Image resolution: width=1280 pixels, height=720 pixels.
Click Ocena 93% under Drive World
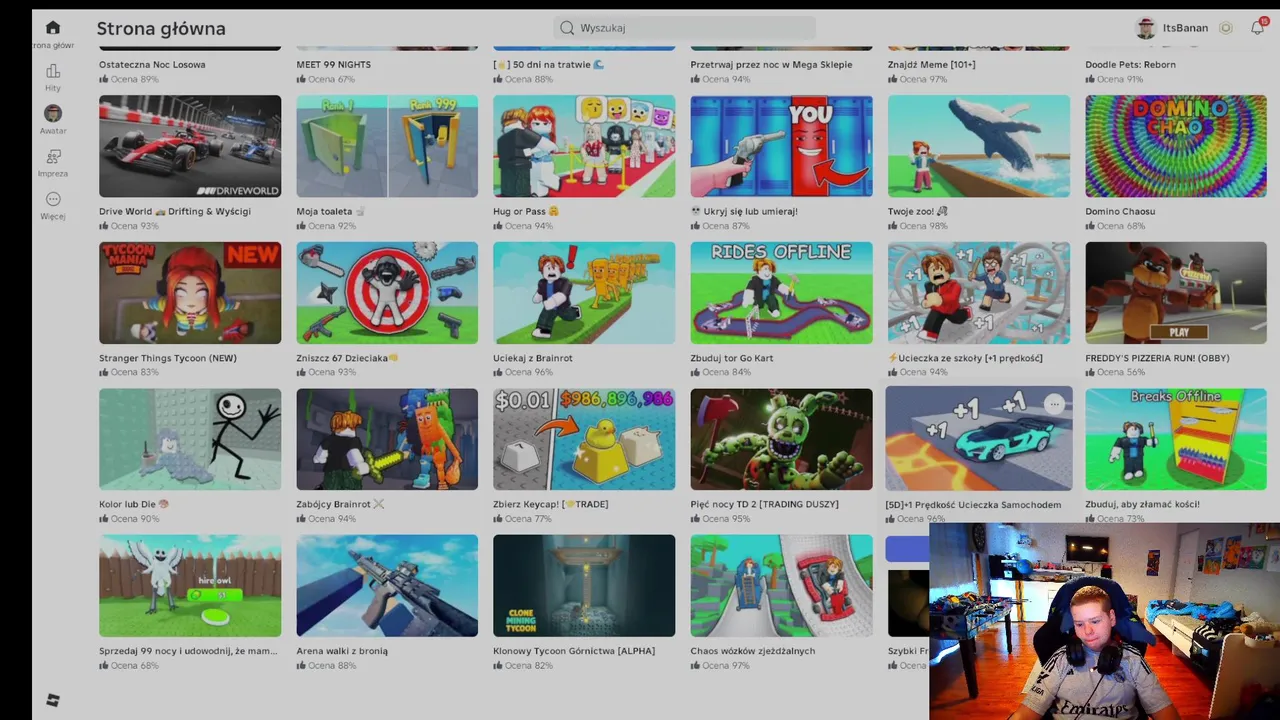[129, 226]
